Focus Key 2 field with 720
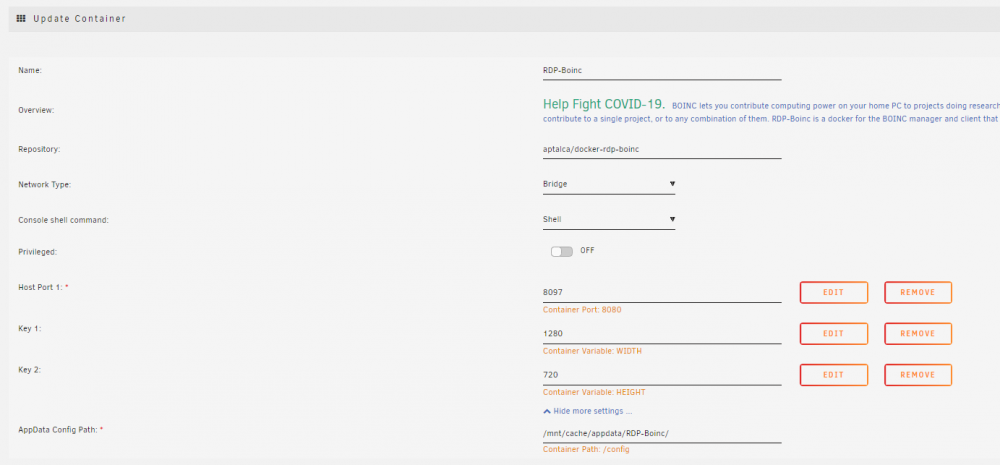Screen dimensions: 1000x465 point(662,375)
